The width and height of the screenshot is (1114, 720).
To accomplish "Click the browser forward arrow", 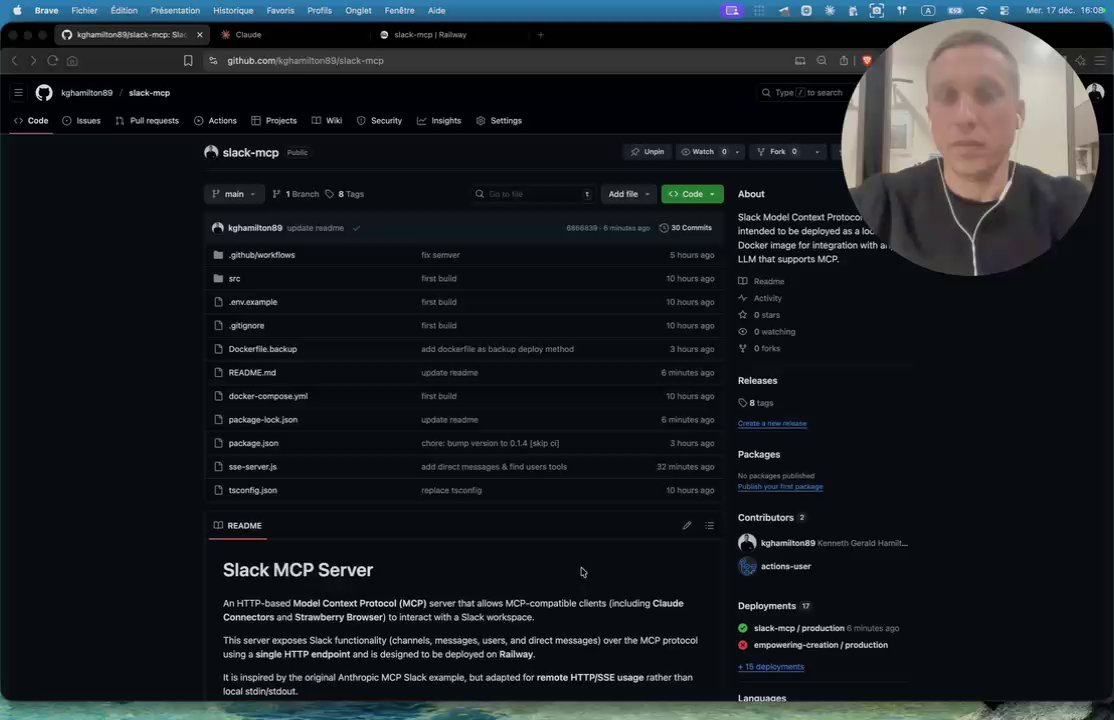I will click(33, 60).
